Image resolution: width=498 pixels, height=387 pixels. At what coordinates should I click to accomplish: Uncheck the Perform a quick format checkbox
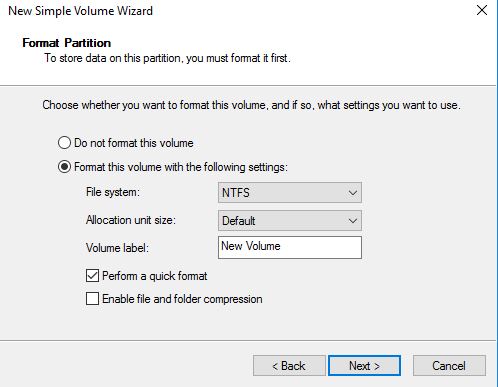(x=92, y=276)
